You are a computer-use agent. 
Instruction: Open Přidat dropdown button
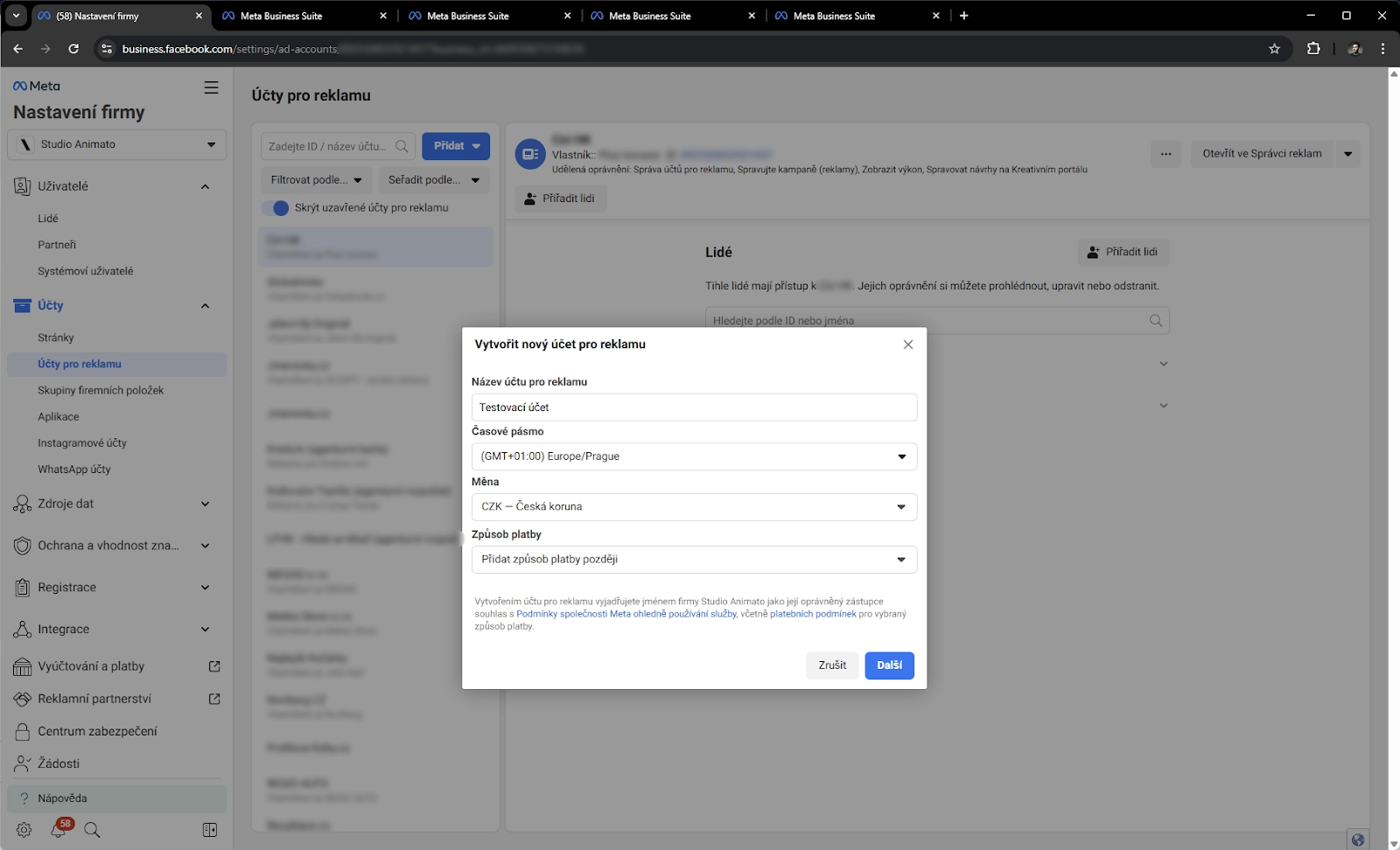point(456,146)
